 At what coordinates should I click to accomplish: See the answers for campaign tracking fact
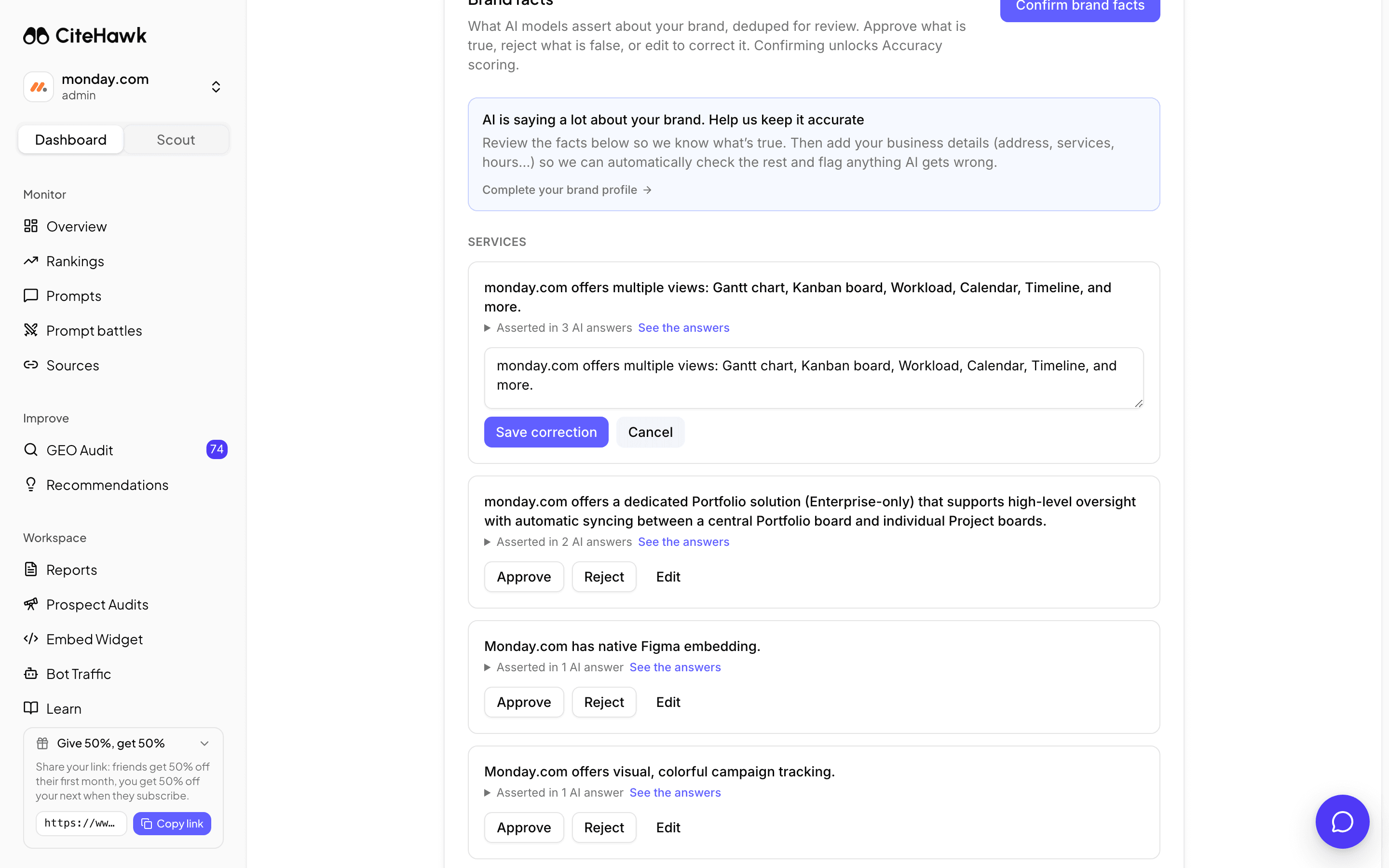point(674,793)
